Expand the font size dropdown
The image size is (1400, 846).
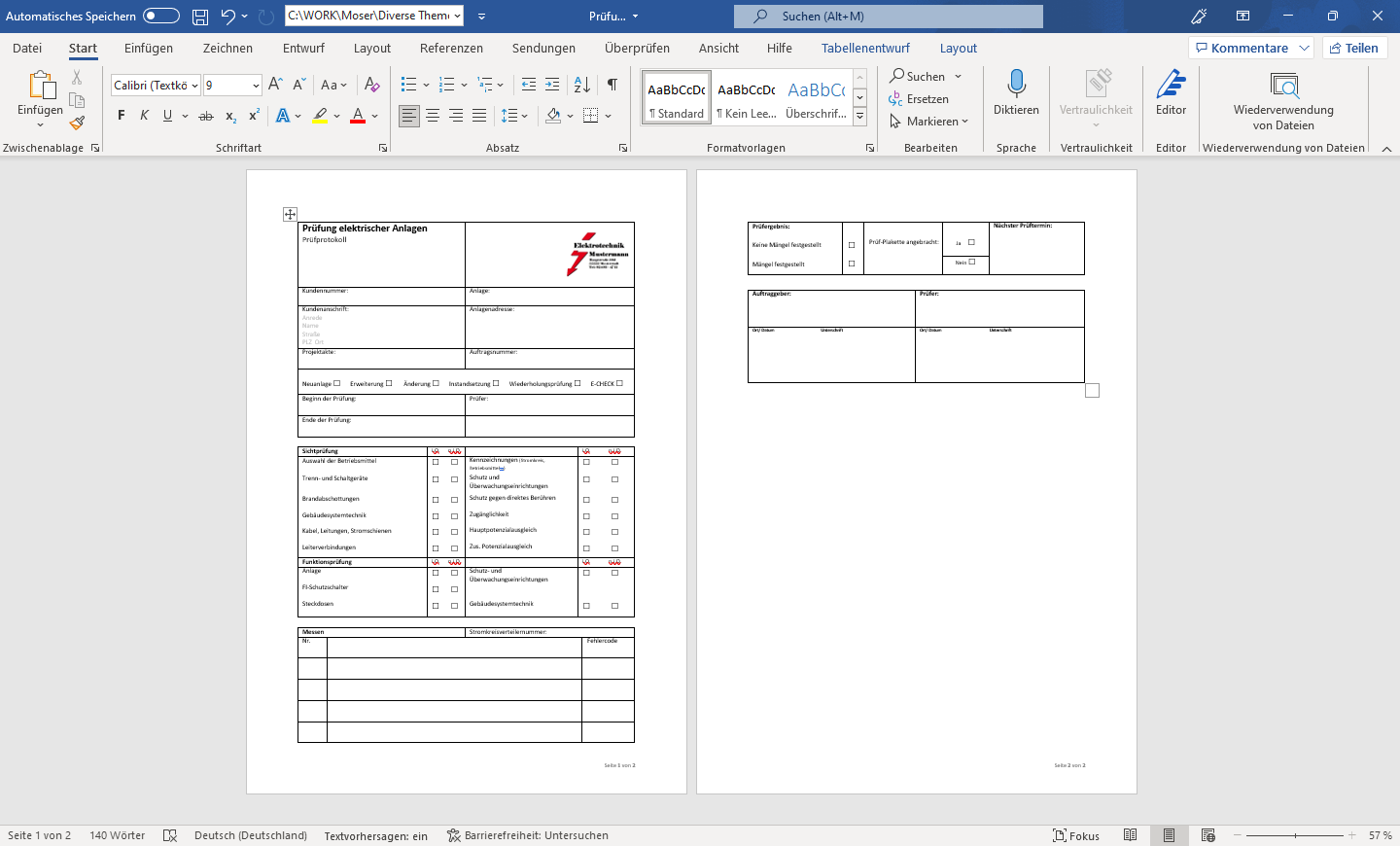pos(256,86)
